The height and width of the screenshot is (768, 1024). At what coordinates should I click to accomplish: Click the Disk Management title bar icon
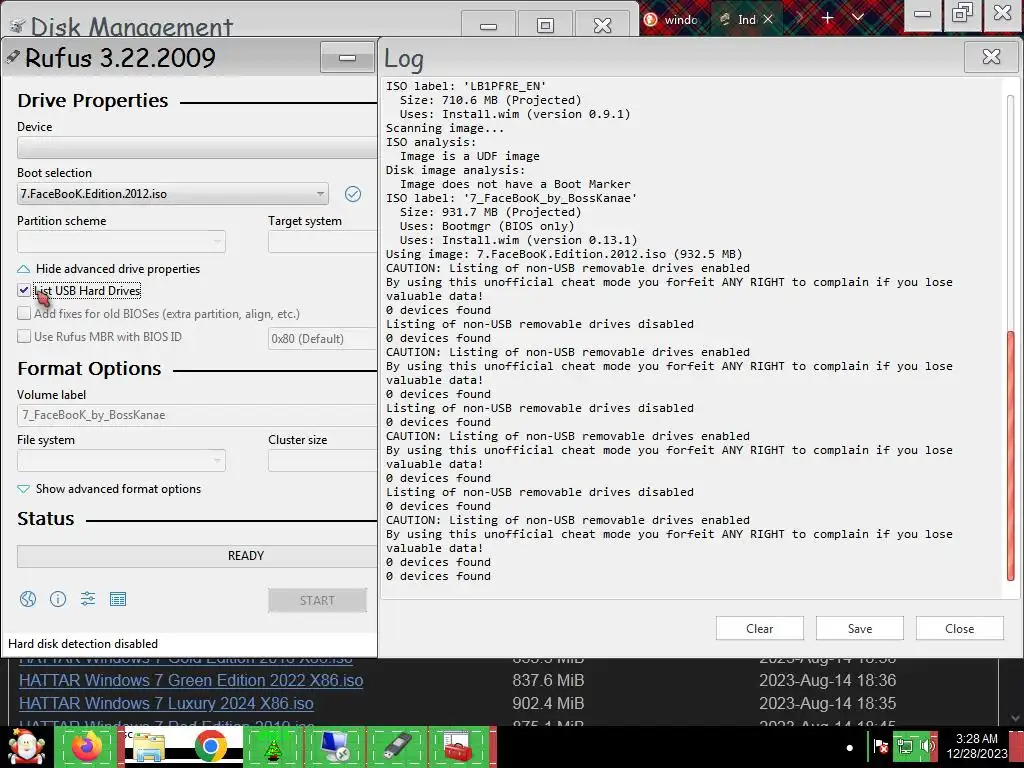click(17, 26)
